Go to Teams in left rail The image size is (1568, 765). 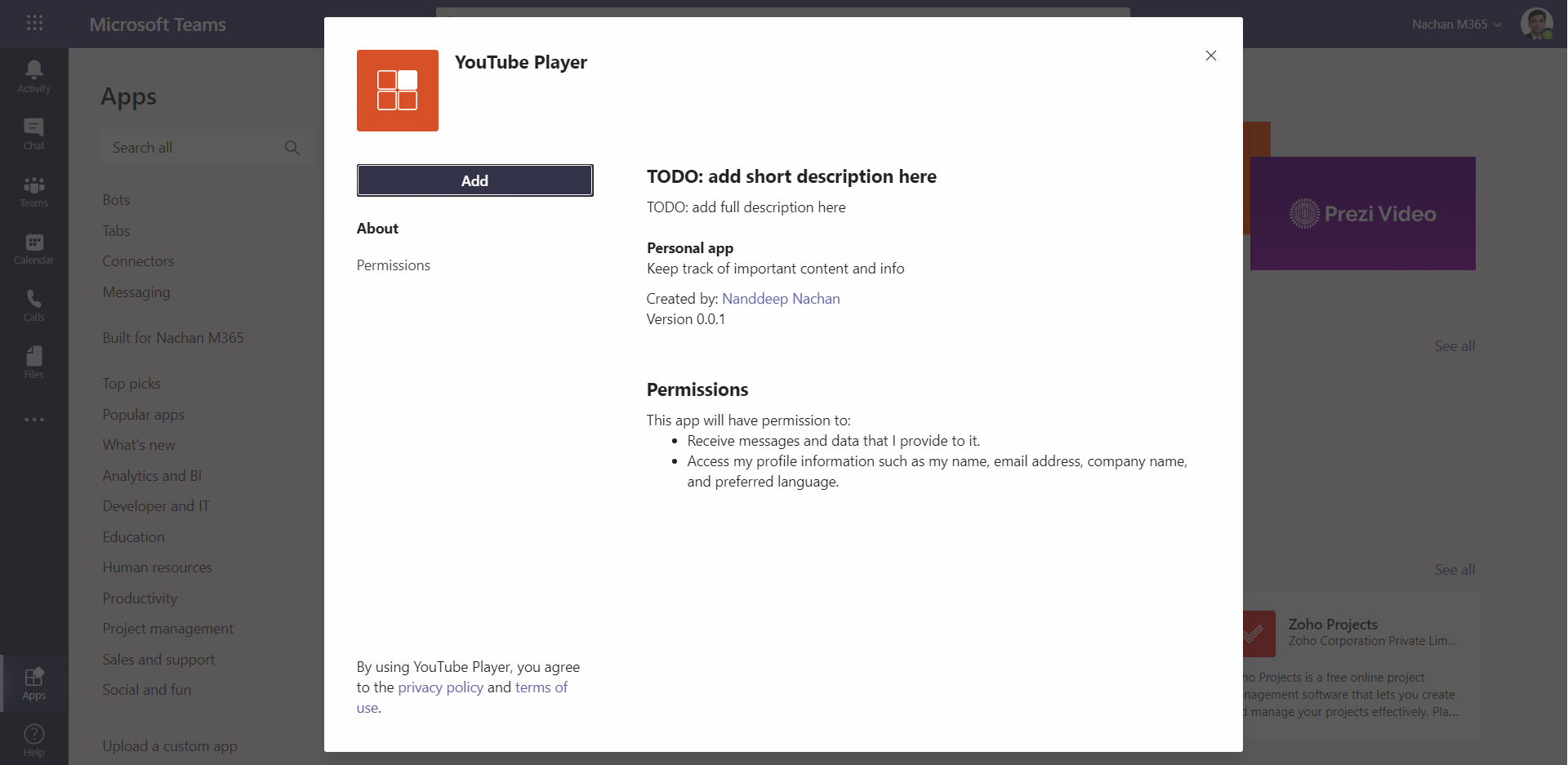coord(33,191)
